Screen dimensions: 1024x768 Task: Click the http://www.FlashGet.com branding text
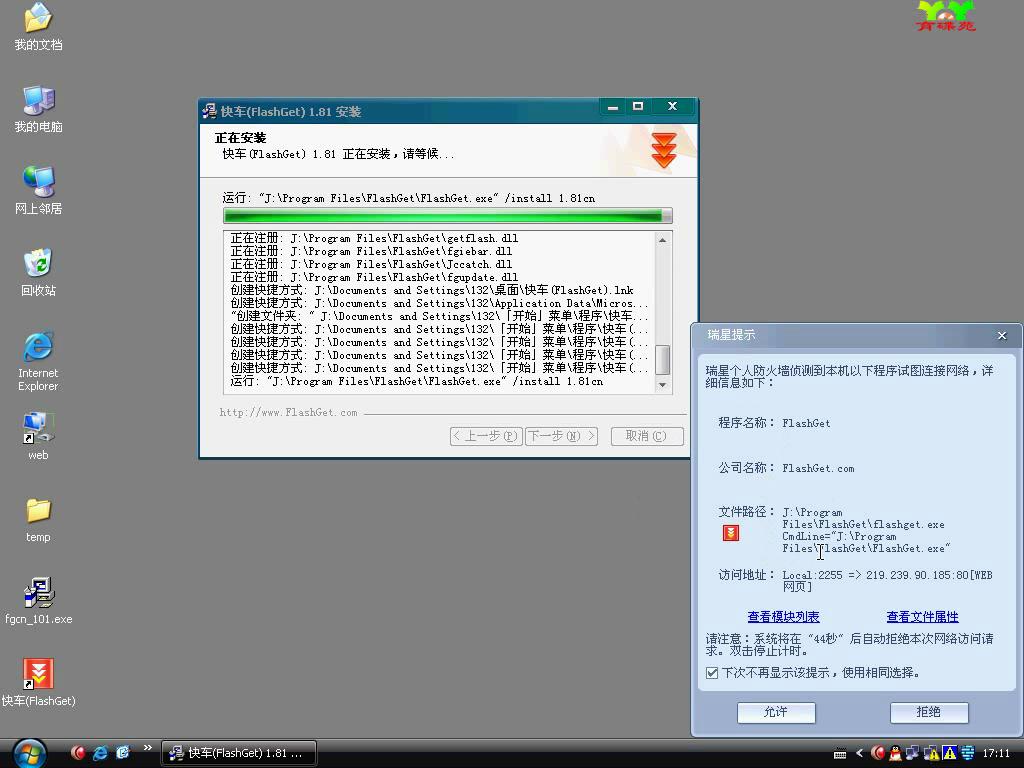(288, 413)
